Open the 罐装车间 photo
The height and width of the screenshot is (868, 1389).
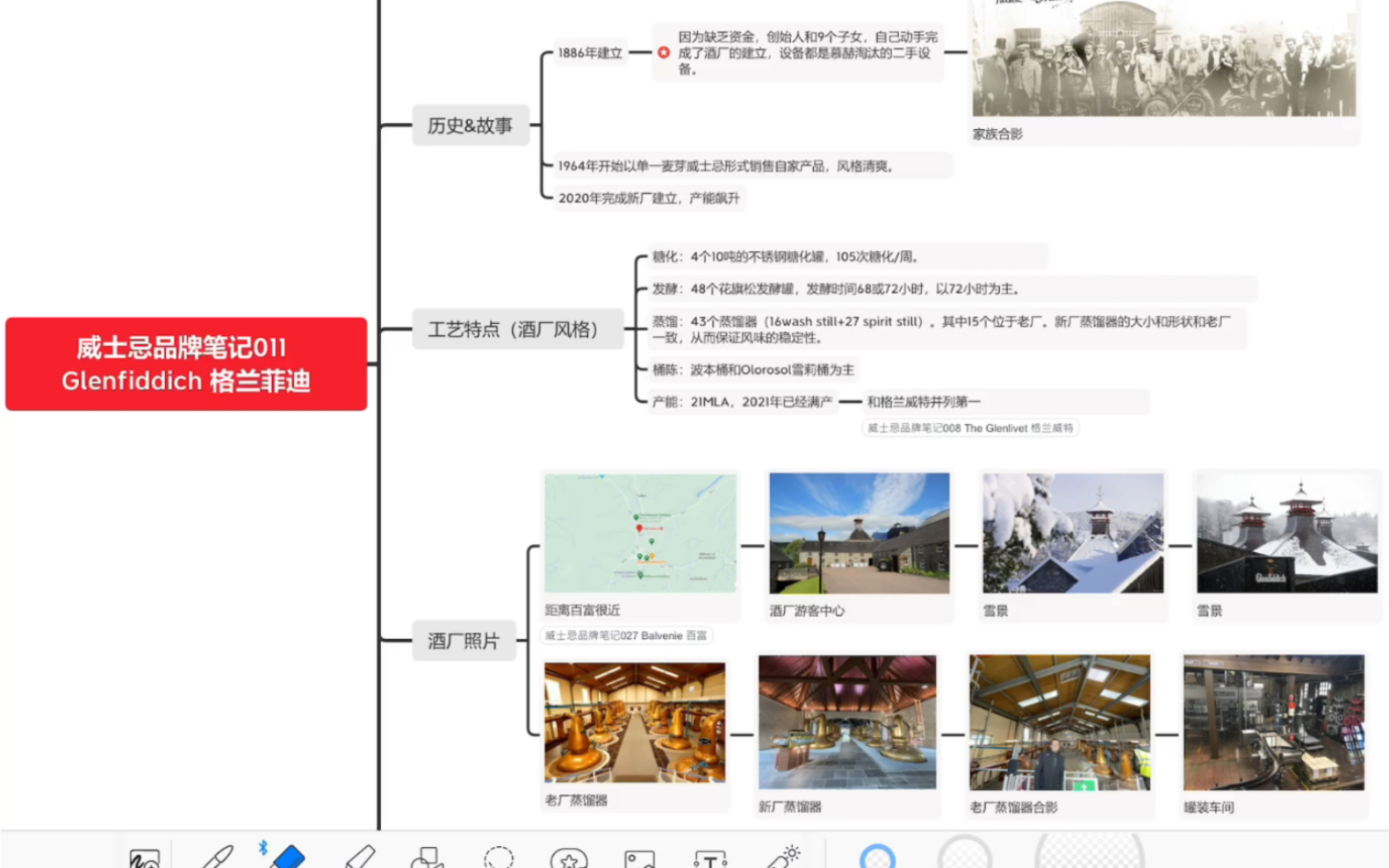(1274, 722)
